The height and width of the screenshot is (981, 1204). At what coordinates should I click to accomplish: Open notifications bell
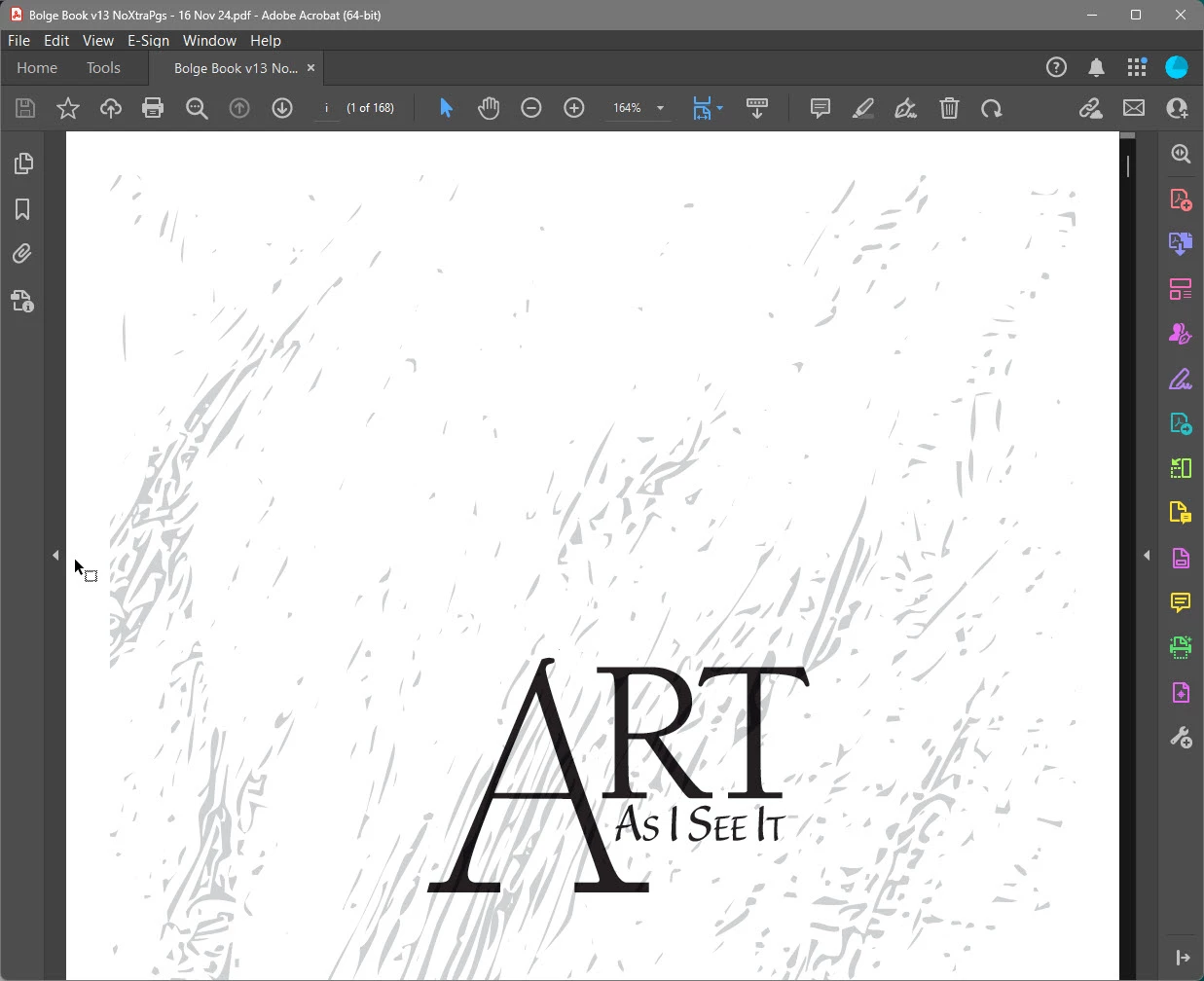point(1096,67)
